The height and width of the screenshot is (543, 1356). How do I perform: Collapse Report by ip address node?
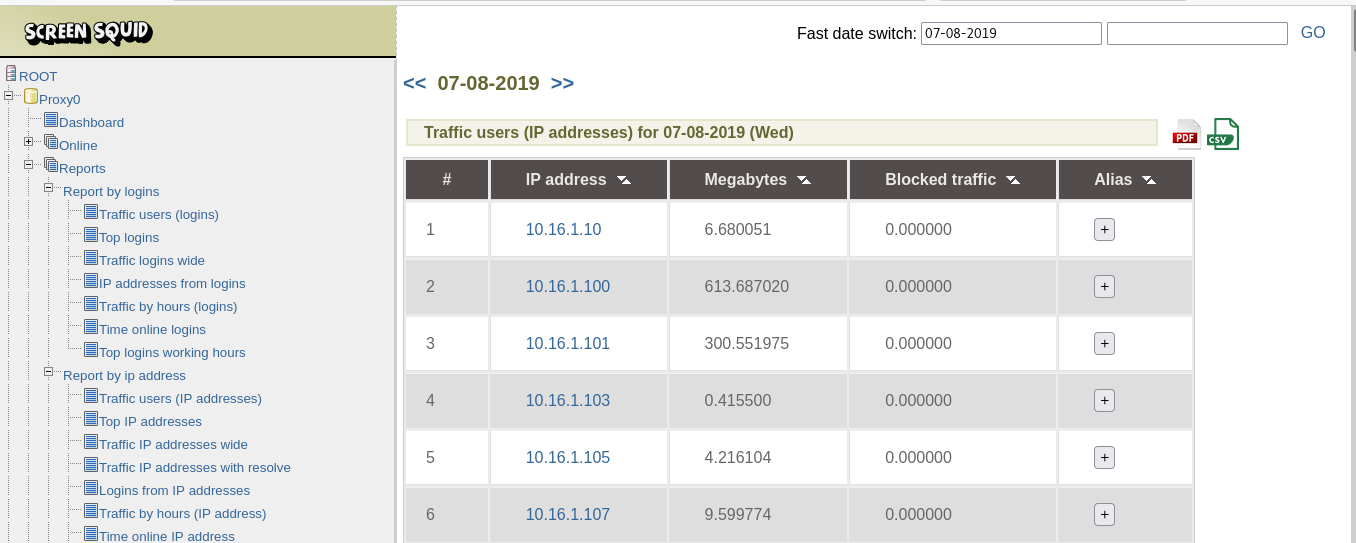tap(48, 372)
